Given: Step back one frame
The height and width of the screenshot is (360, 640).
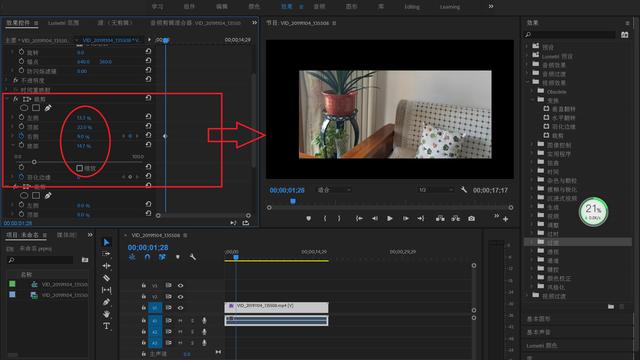Looking at the screenshot, I should [x=374, y=219].
